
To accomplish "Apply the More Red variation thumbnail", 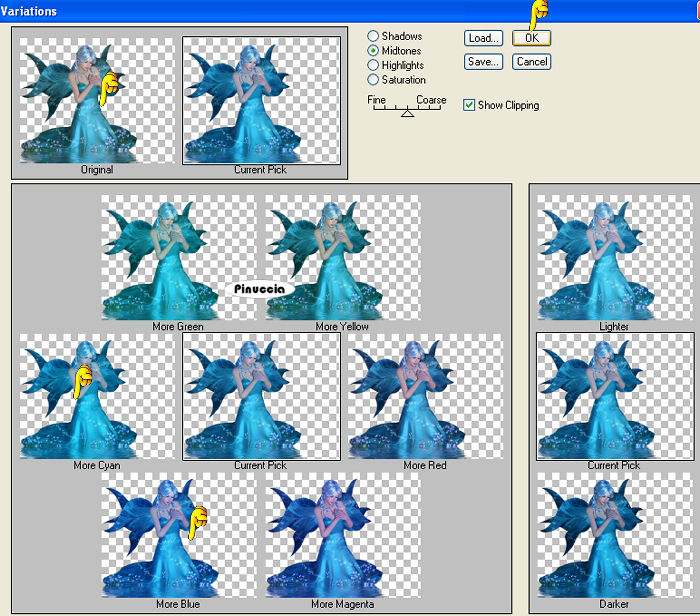I will click(x=425, y=396).
